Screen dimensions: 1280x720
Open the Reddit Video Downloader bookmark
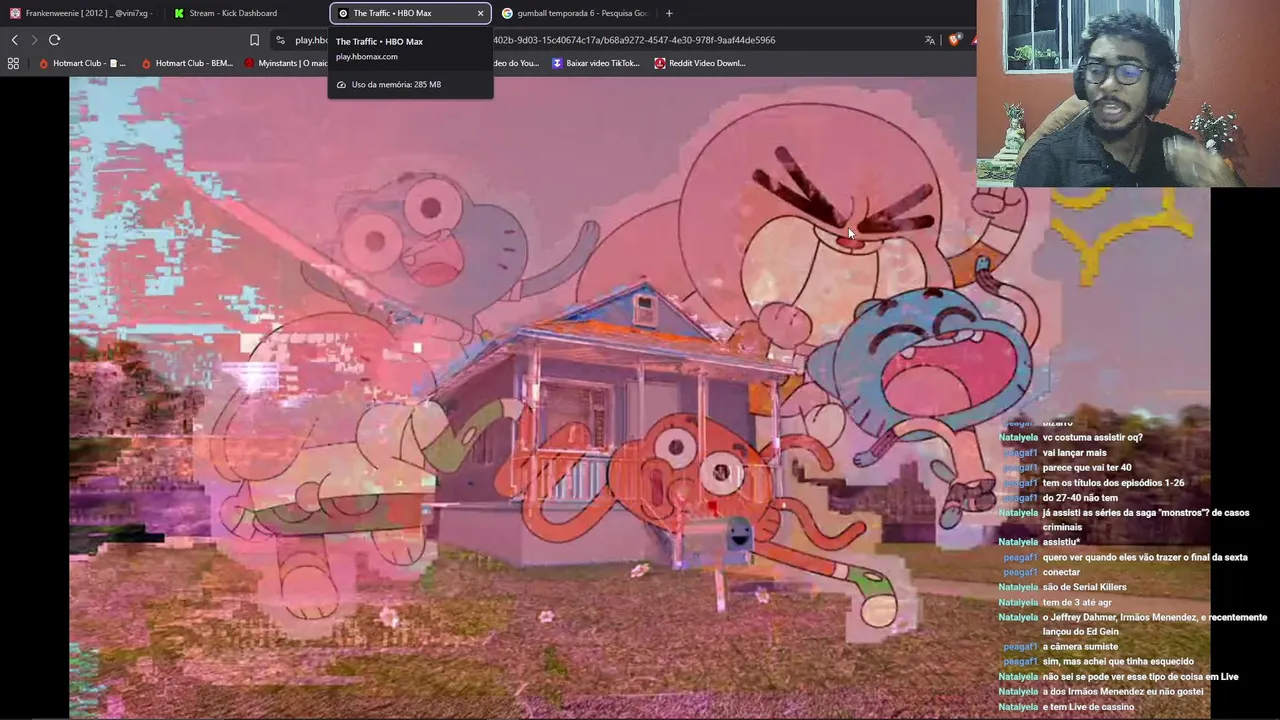[x=700, y=63]
